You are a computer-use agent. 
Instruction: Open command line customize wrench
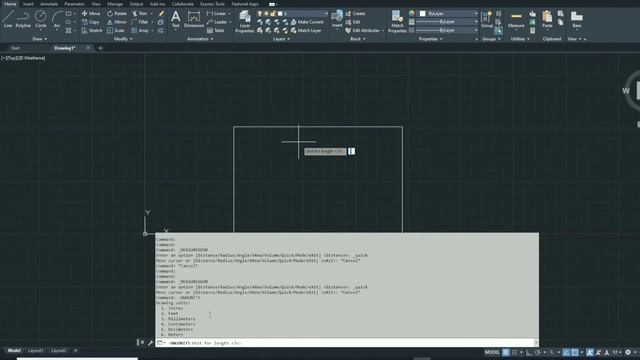pos(150,342)
